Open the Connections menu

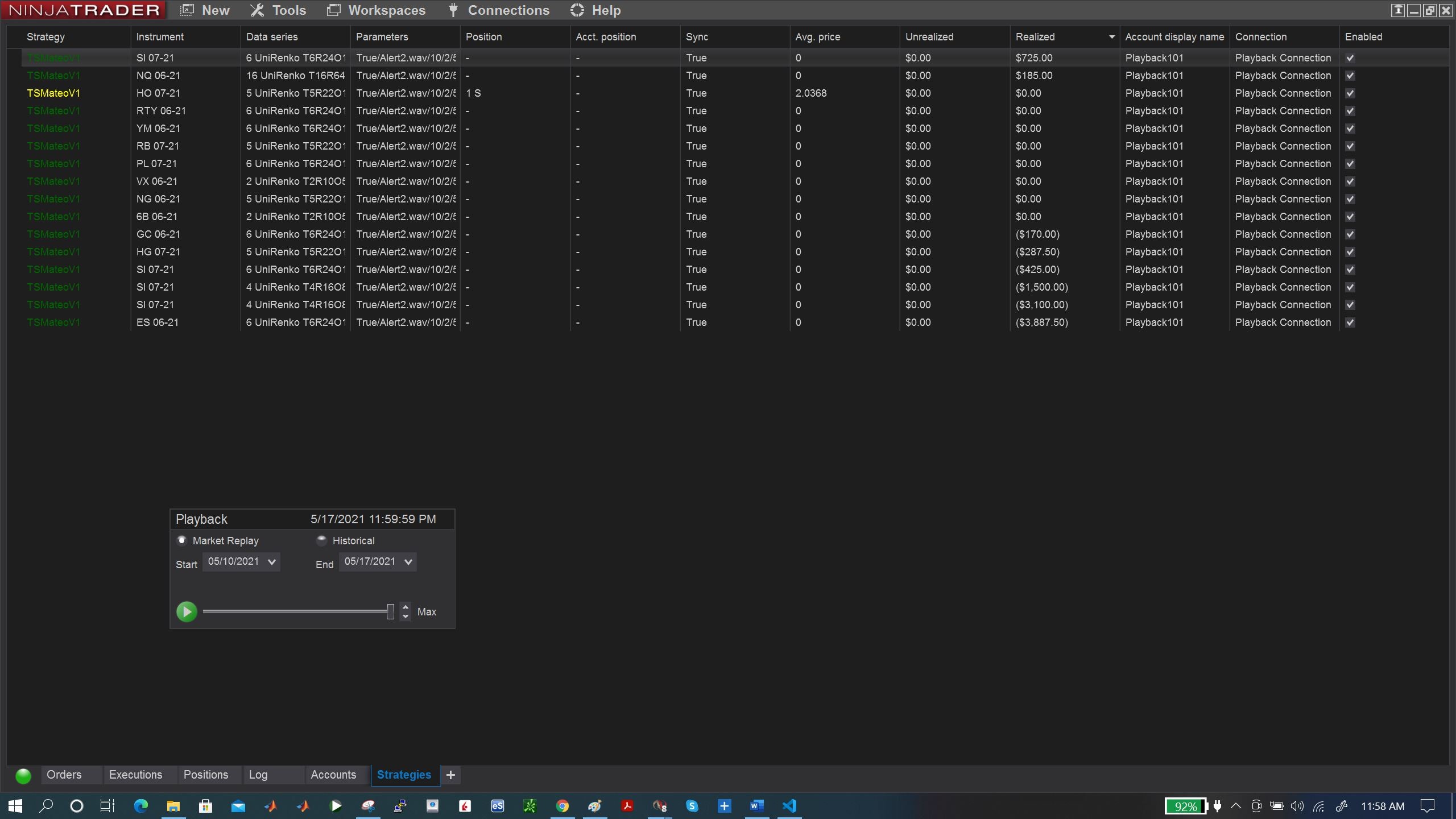499,10
